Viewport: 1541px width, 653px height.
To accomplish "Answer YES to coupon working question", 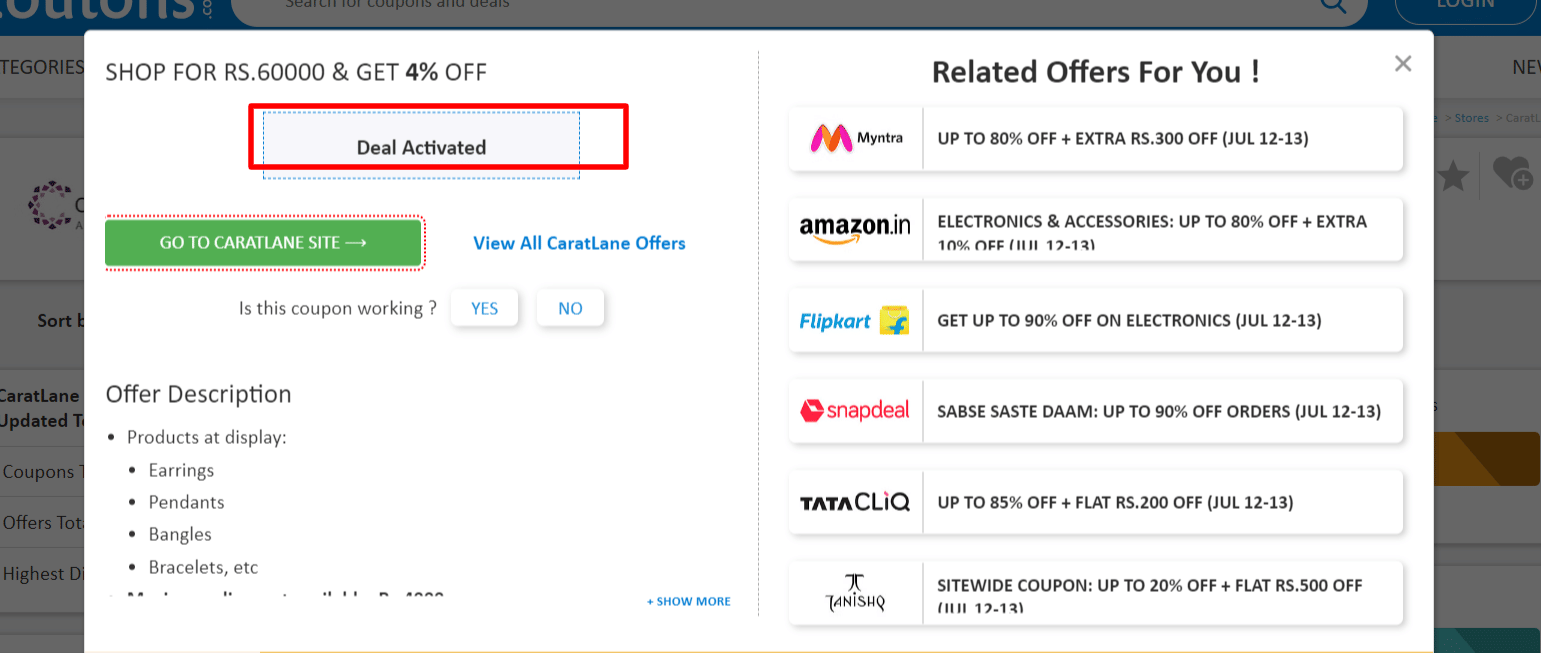I will click(x=484, y=308).
